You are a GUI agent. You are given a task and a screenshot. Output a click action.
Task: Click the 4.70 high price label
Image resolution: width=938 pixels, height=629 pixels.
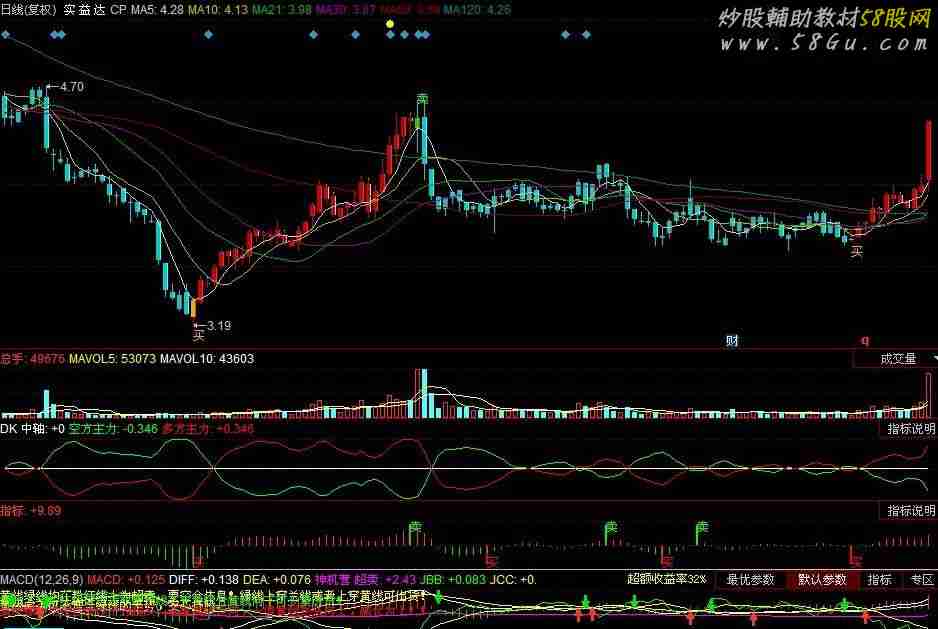[72, 87]
